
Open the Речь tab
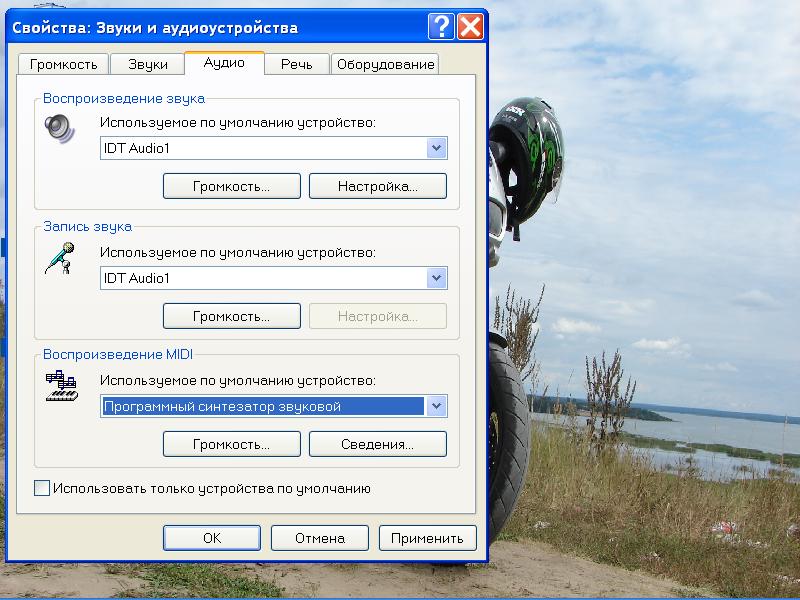[x=296, y=65]
